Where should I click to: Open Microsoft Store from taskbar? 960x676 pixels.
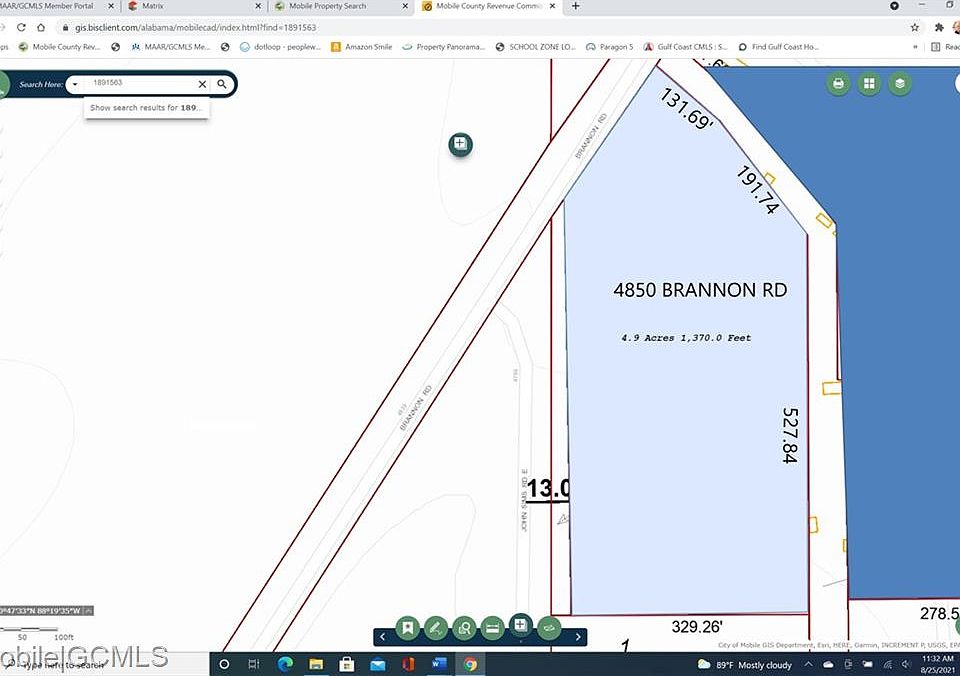(347, 664)
